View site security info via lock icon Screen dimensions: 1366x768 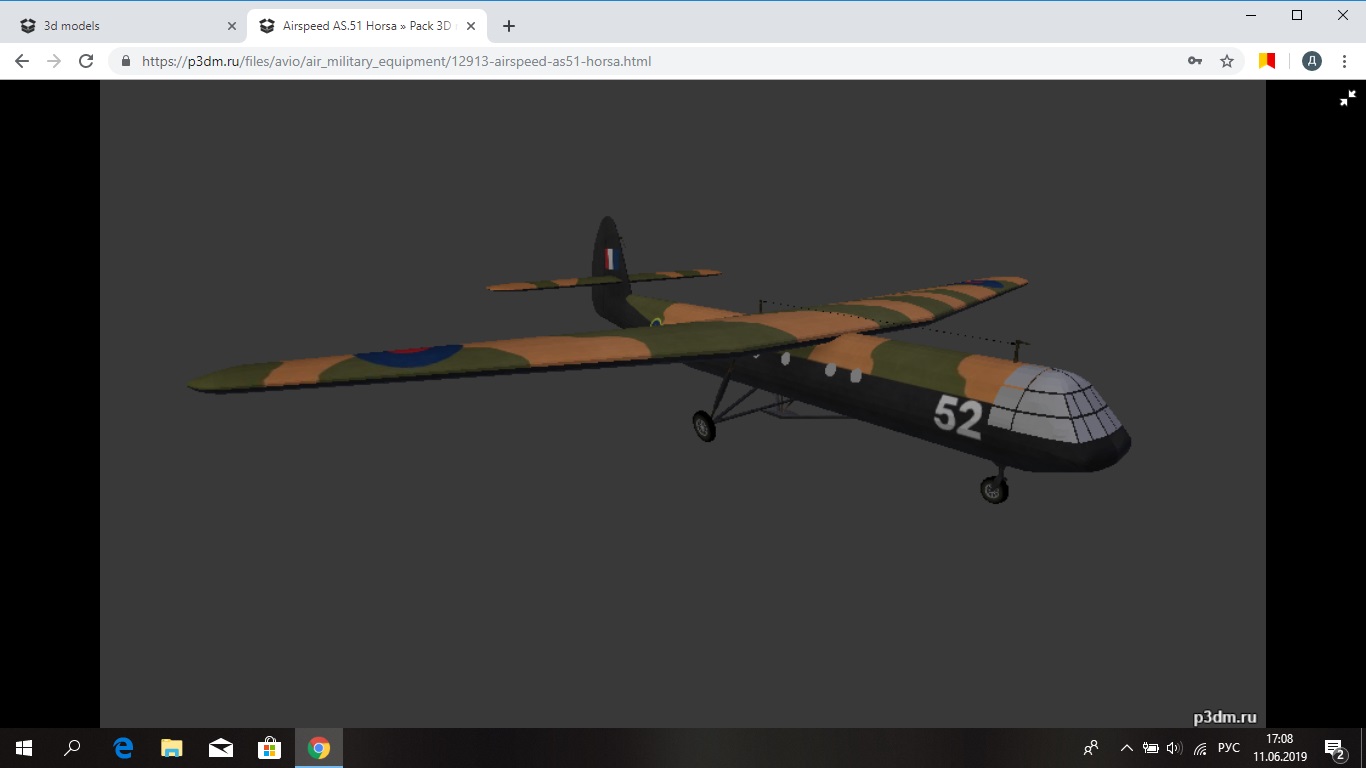click(x=126, y=61)
